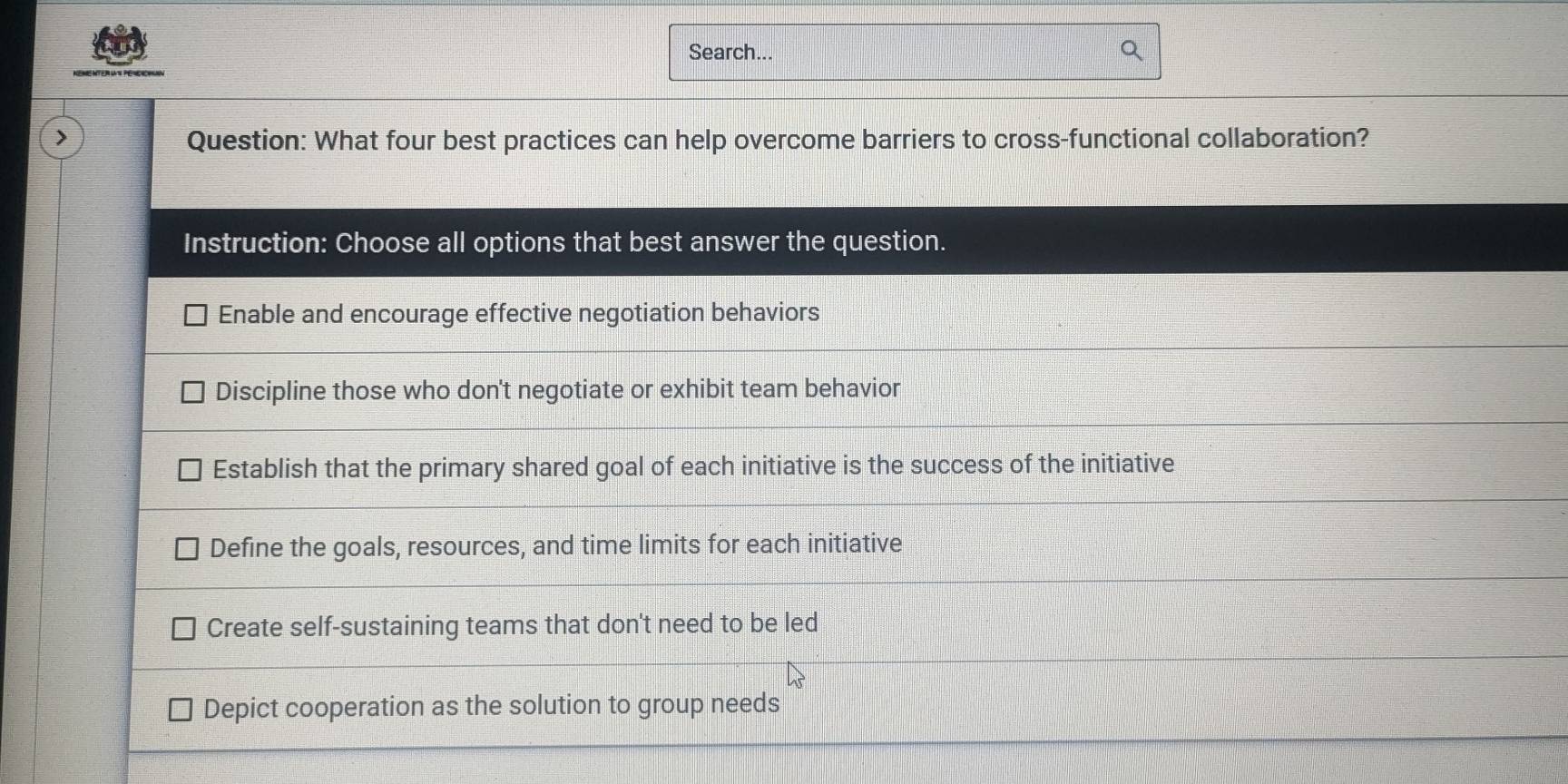
Task: Click the magnifying glass search icon
Action: [1131, 51]
